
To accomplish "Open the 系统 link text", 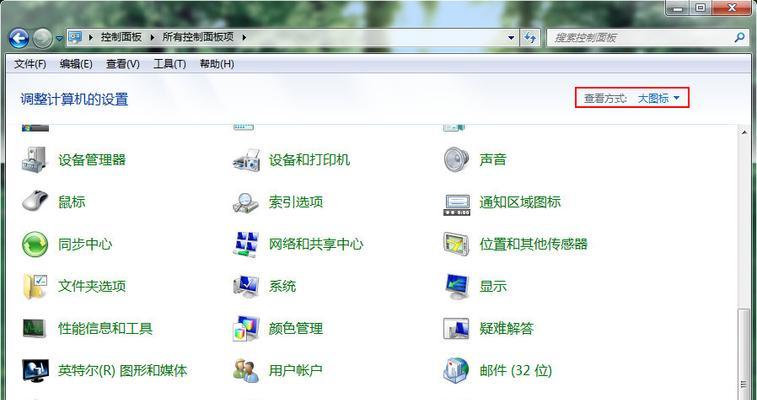I will click(282, 286).
